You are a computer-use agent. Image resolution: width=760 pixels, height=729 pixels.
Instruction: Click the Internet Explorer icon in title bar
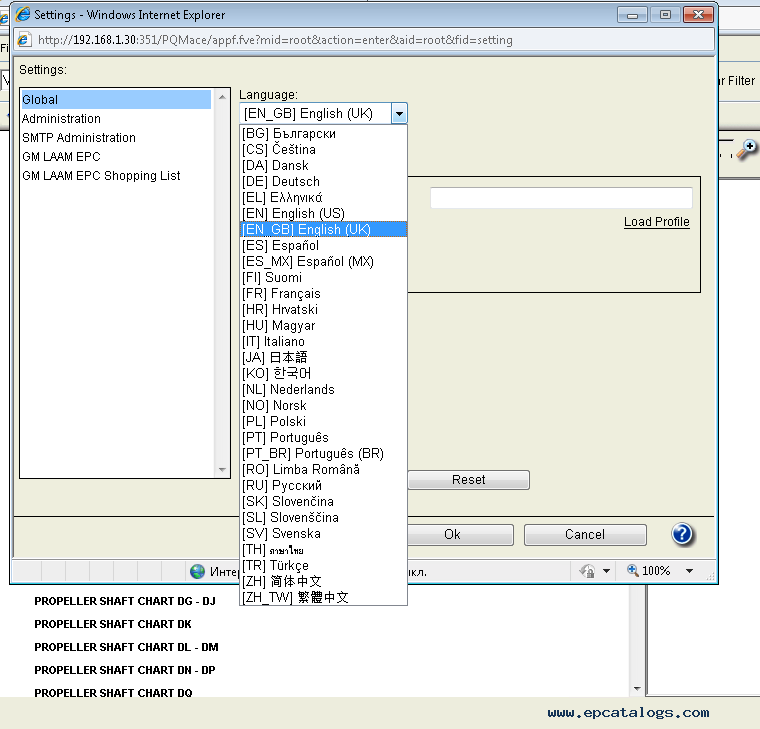[24, 15]
